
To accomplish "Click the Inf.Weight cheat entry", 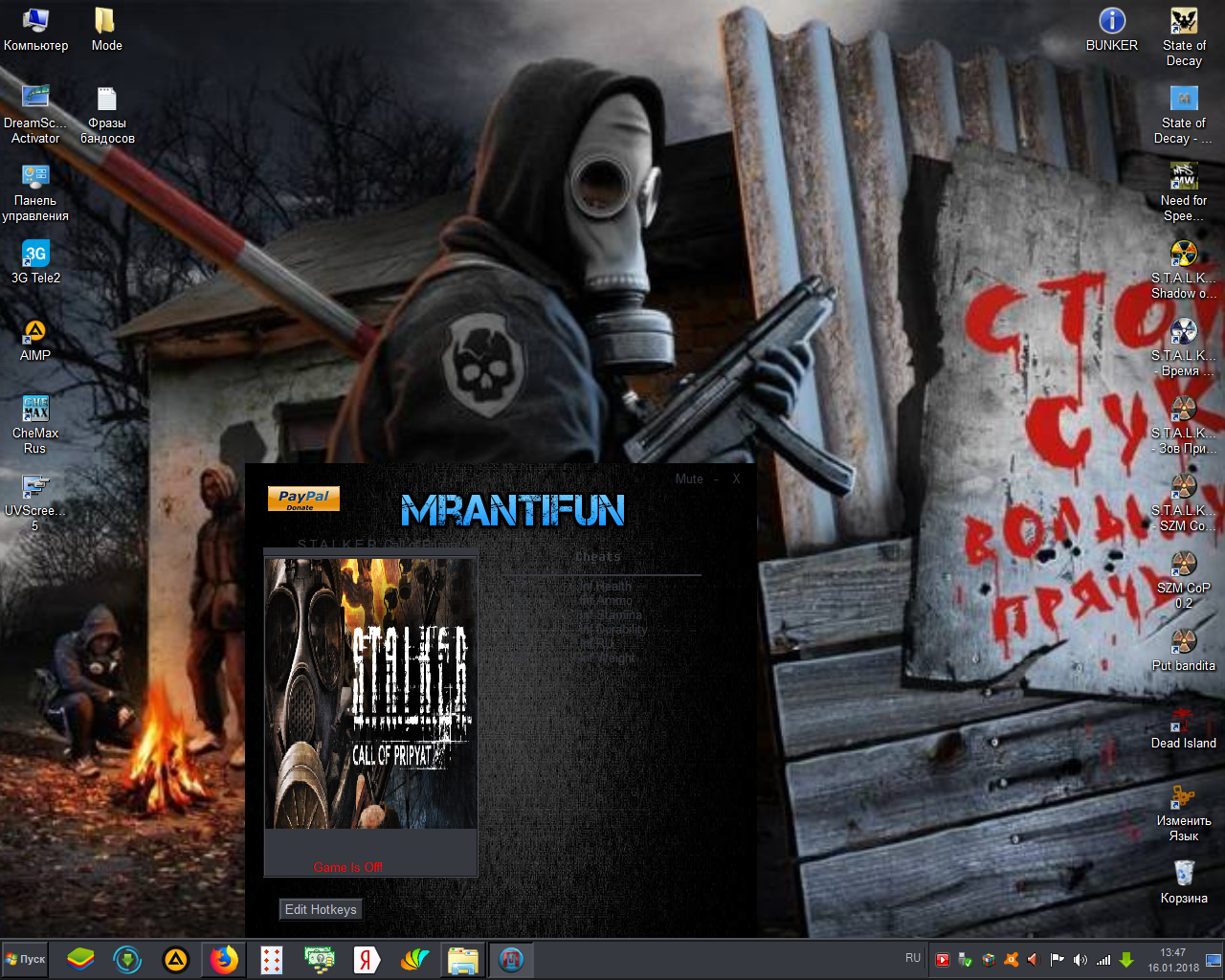I will pyautogui.click(x=607, y=658).
